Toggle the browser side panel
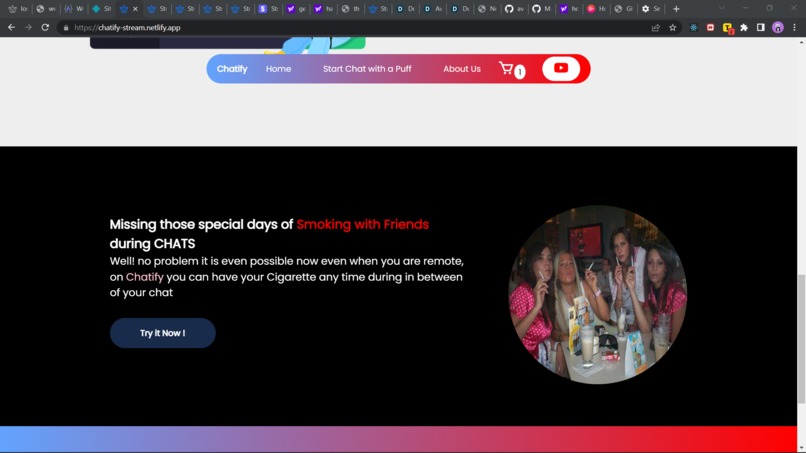Image resolution: width=806 pixels, height=453 pixels. (761, 28)
